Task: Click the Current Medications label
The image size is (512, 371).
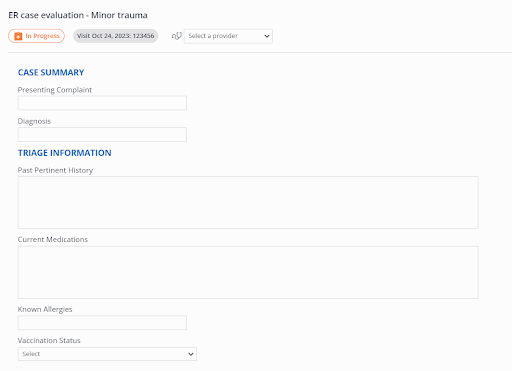Action: coord(53,239)
